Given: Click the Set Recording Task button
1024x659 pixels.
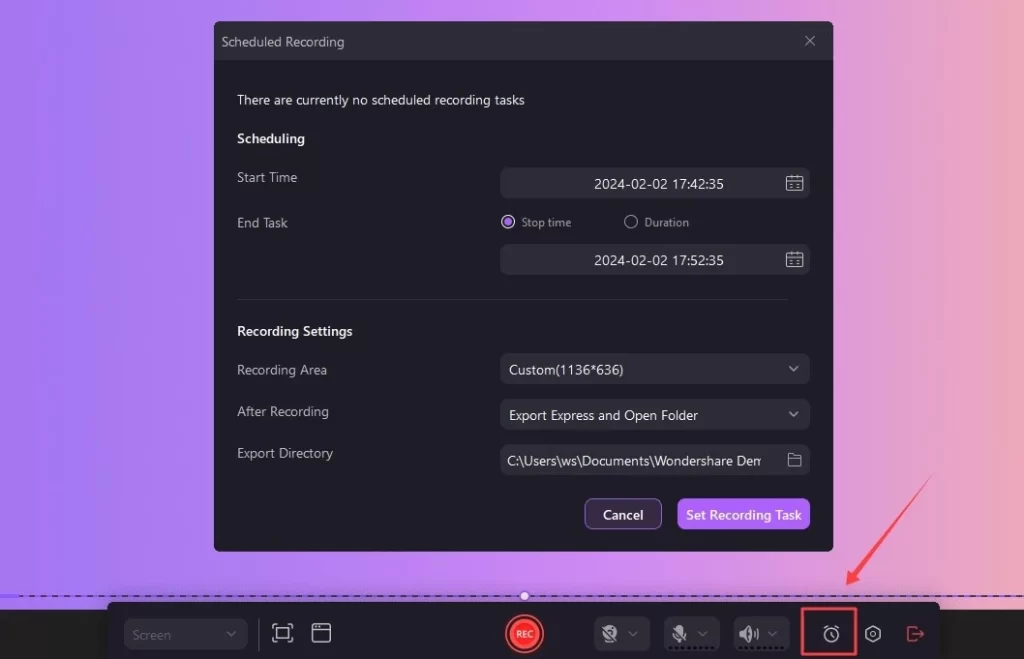Looking at the screenshot, I should click(743, 514).
